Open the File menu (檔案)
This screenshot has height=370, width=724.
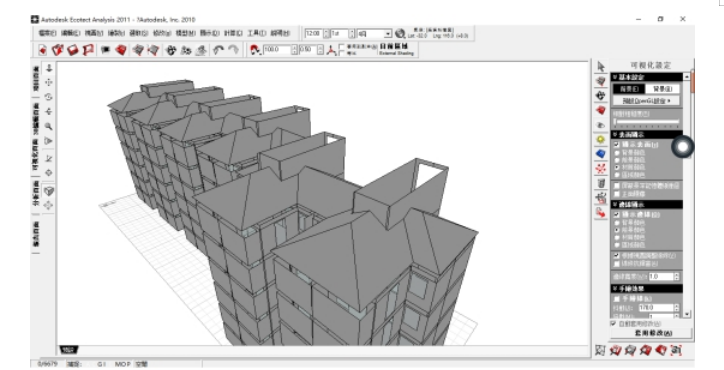point(47,33)
